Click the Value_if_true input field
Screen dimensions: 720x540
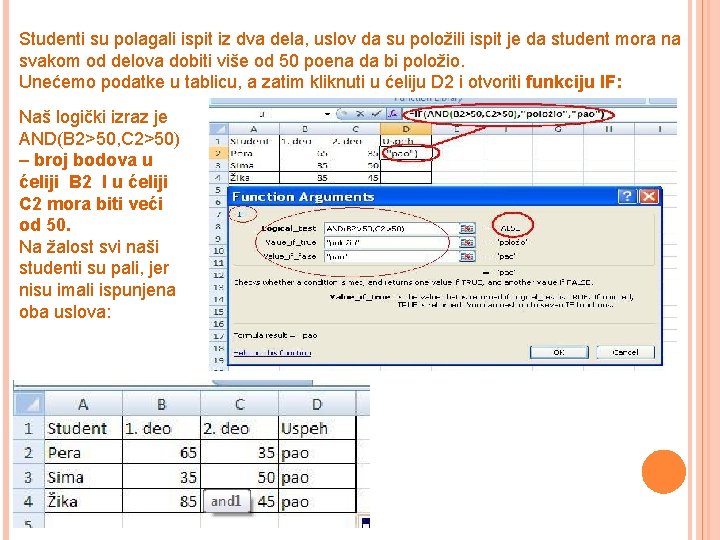391,242
